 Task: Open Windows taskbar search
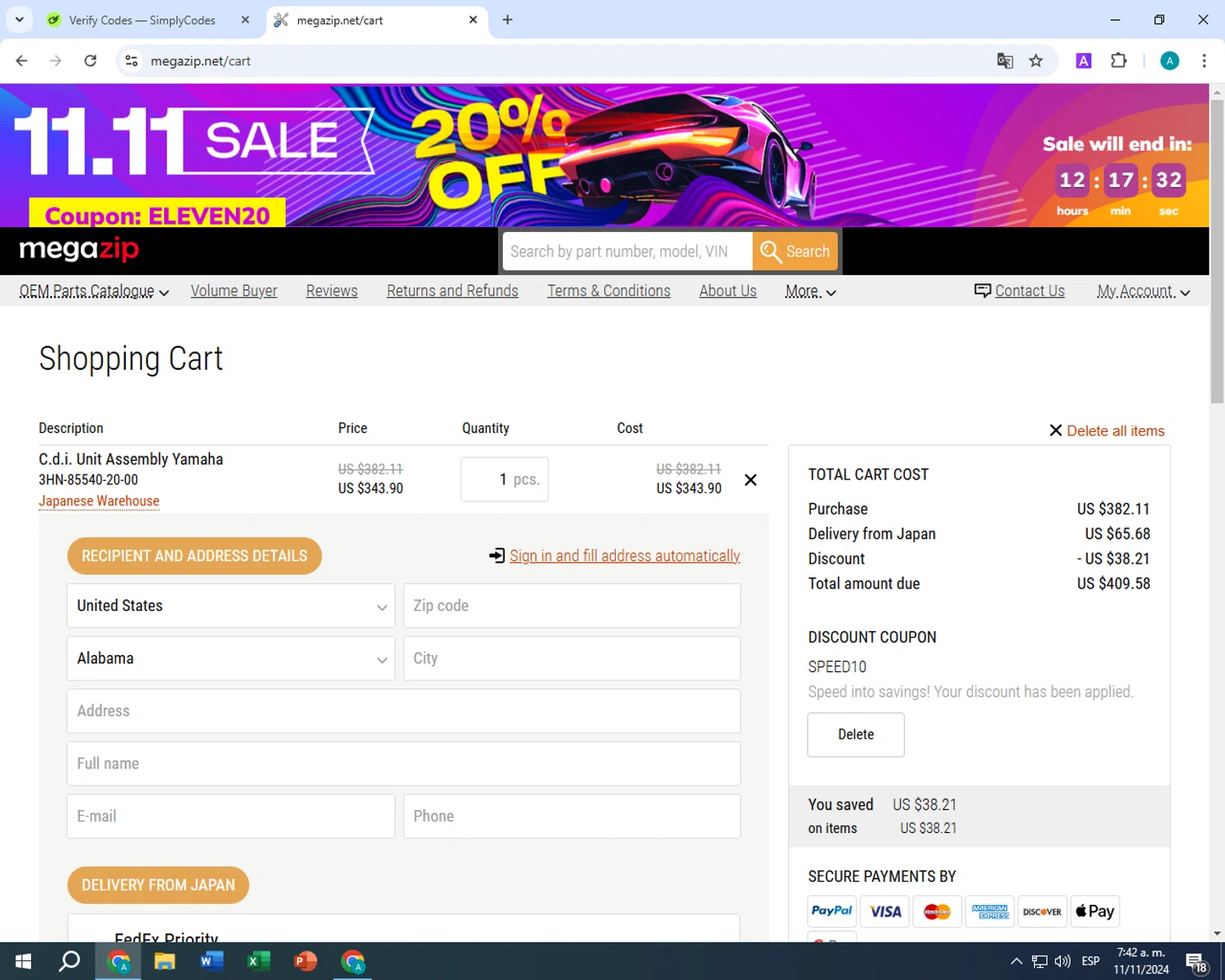[x=69, y=961]
